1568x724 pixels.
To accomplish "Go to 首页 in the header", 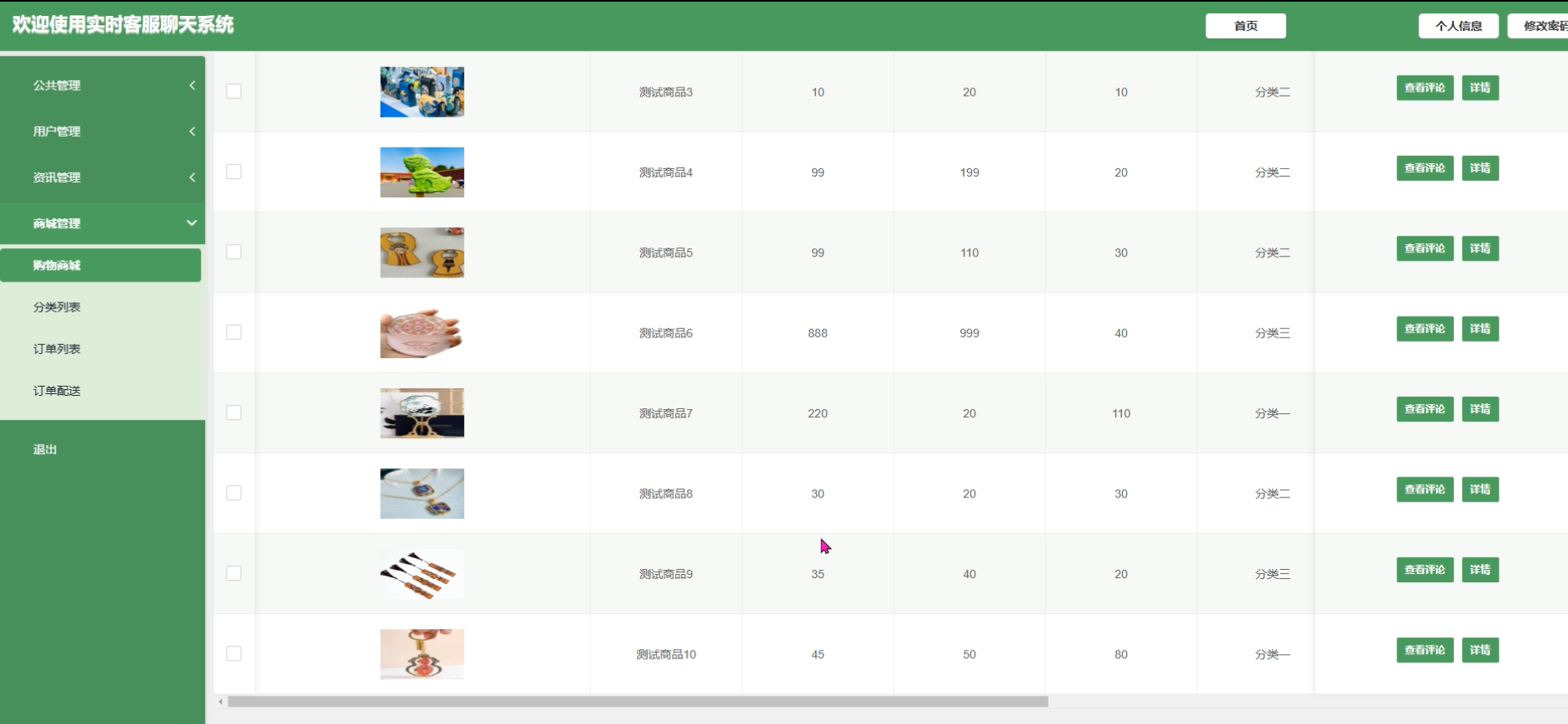I will pyautogui.click(x=1245, y=26).
